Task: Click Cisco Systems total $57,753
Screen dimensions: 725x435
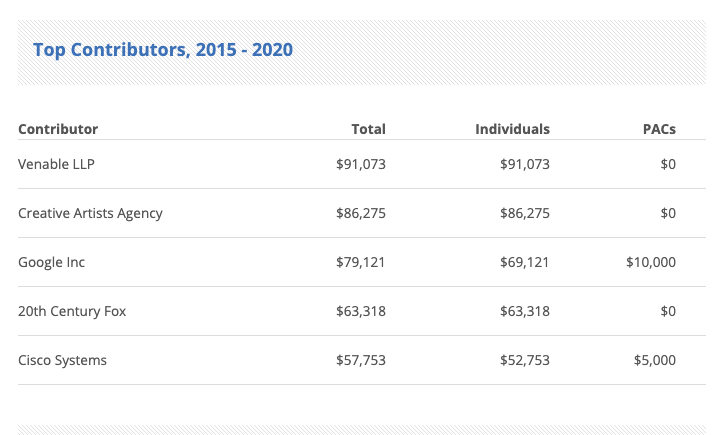Action: [x=361, y=360]
